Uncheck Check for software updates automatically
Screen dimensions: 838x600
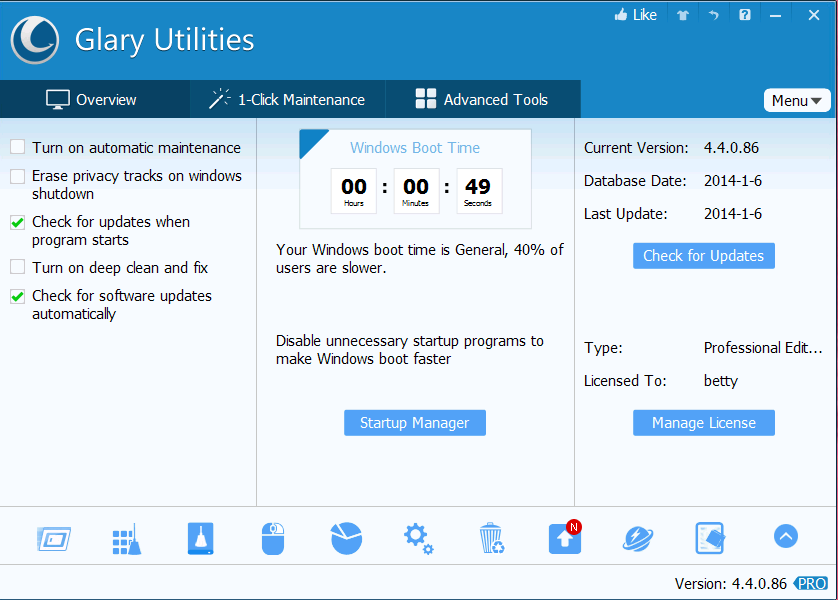click(x=18, y=295)
